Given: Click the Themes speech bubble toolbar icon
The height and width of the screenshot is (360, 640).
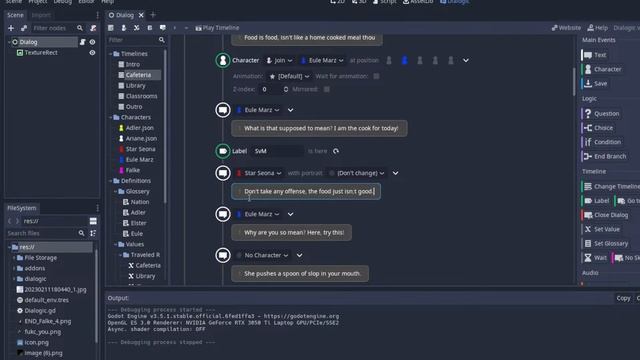Looking at the screenshot, I should 163,28.
